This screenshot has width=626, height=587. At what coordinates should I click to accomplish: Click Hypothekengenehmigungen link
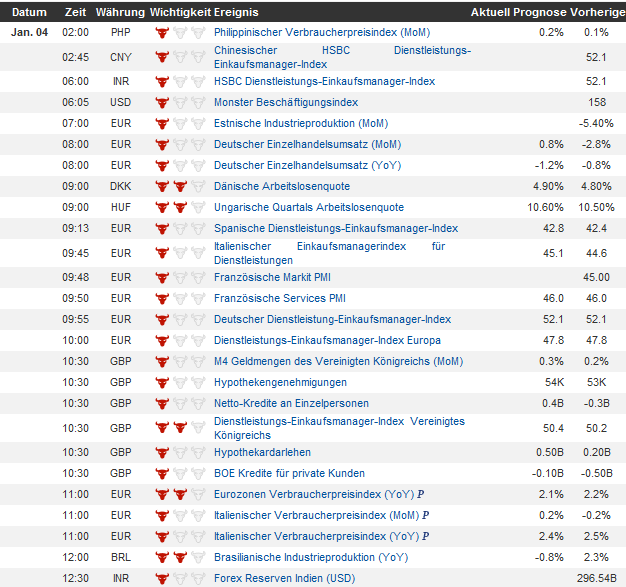[x=280, y=382]
